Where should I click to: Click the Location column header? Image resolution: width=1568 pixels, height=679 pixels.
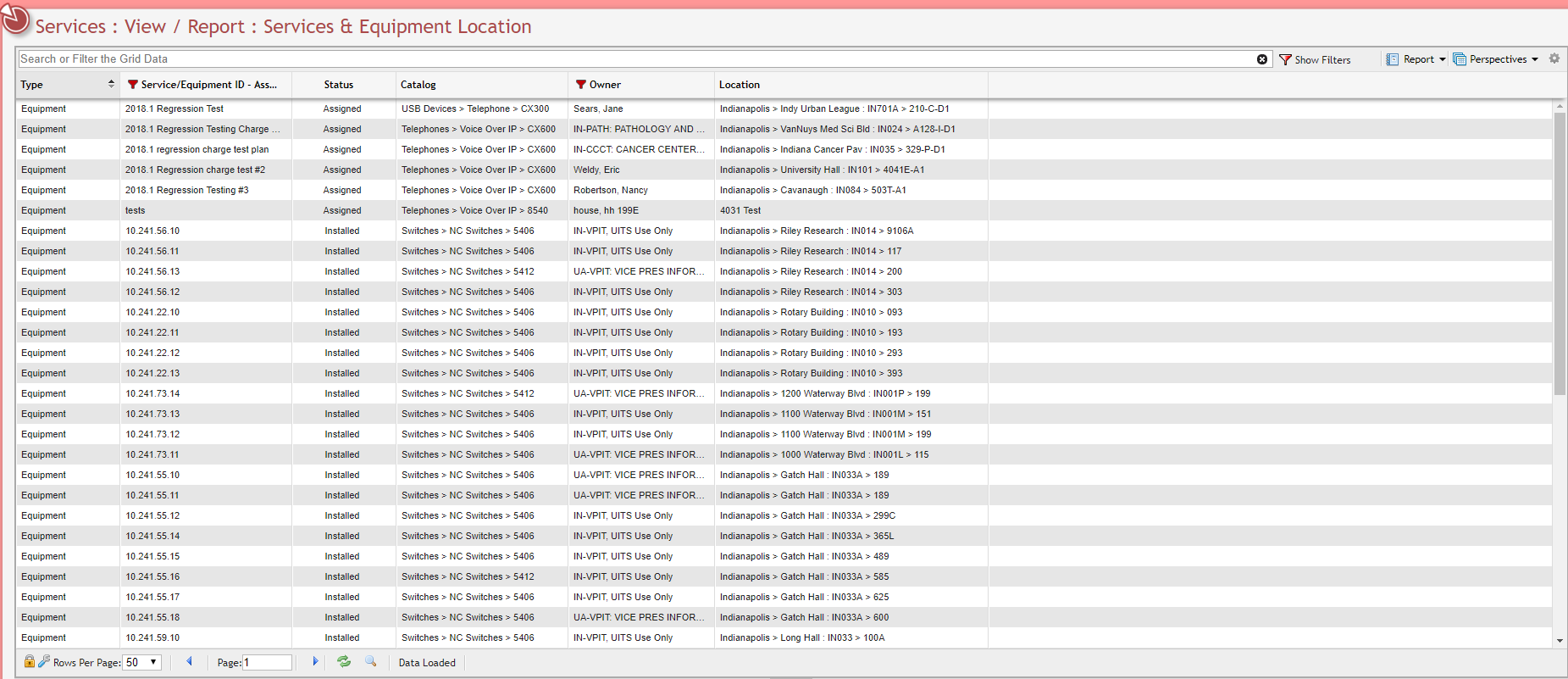(740, 85)
